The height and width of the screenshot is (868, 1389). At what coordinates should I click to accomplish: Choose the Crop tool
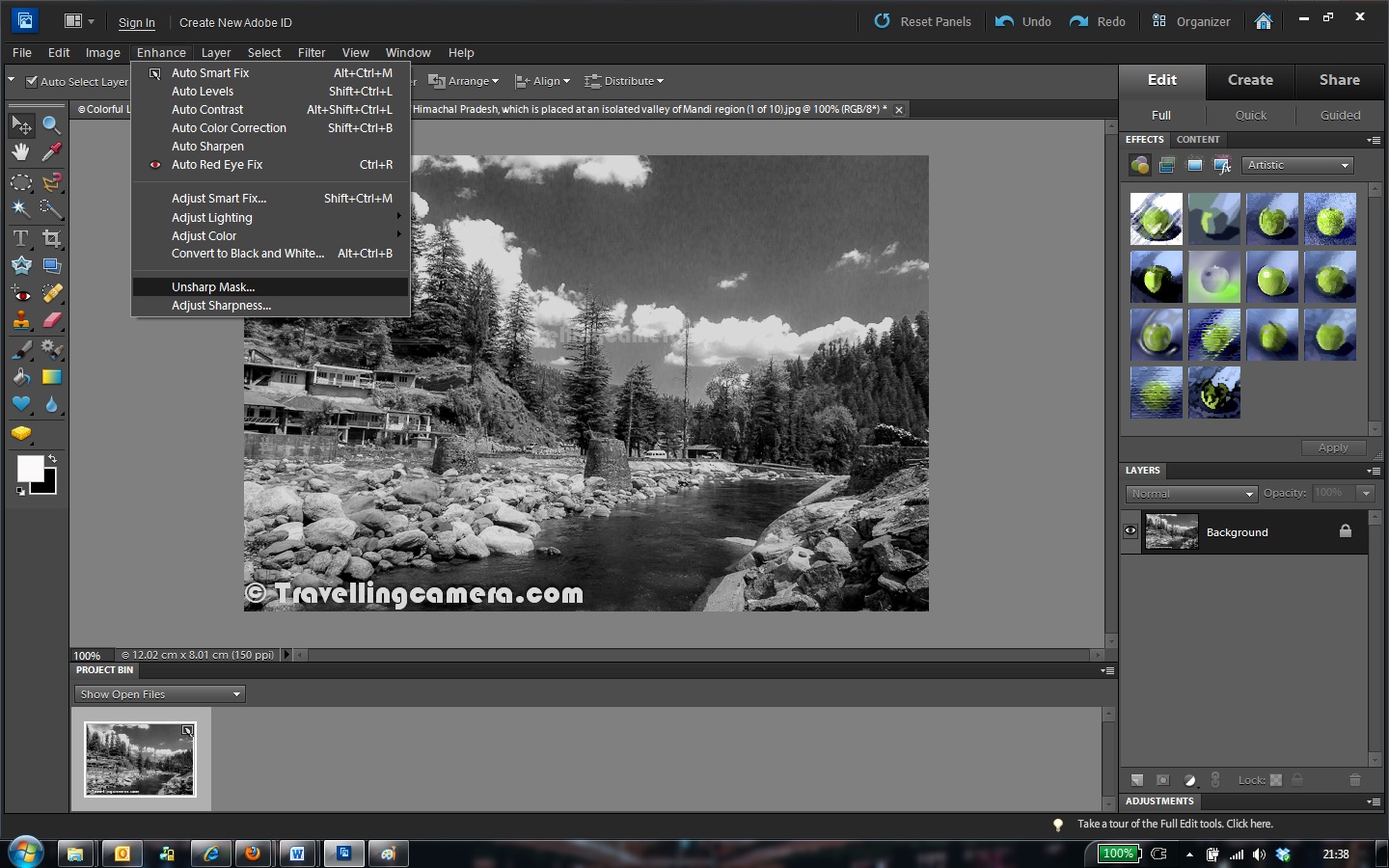pyautogui.click(x=50, y=238)
